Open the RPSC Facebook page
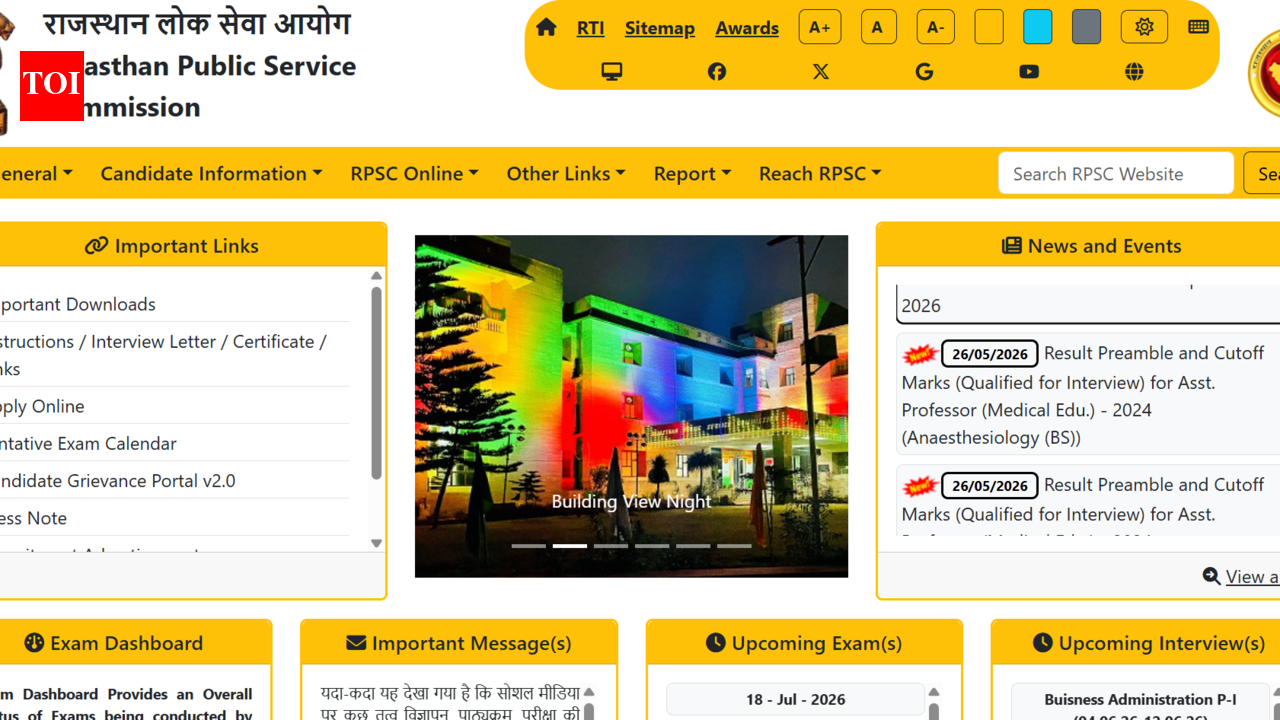Screen dimensions: 1280x720 tap(717, 72)
